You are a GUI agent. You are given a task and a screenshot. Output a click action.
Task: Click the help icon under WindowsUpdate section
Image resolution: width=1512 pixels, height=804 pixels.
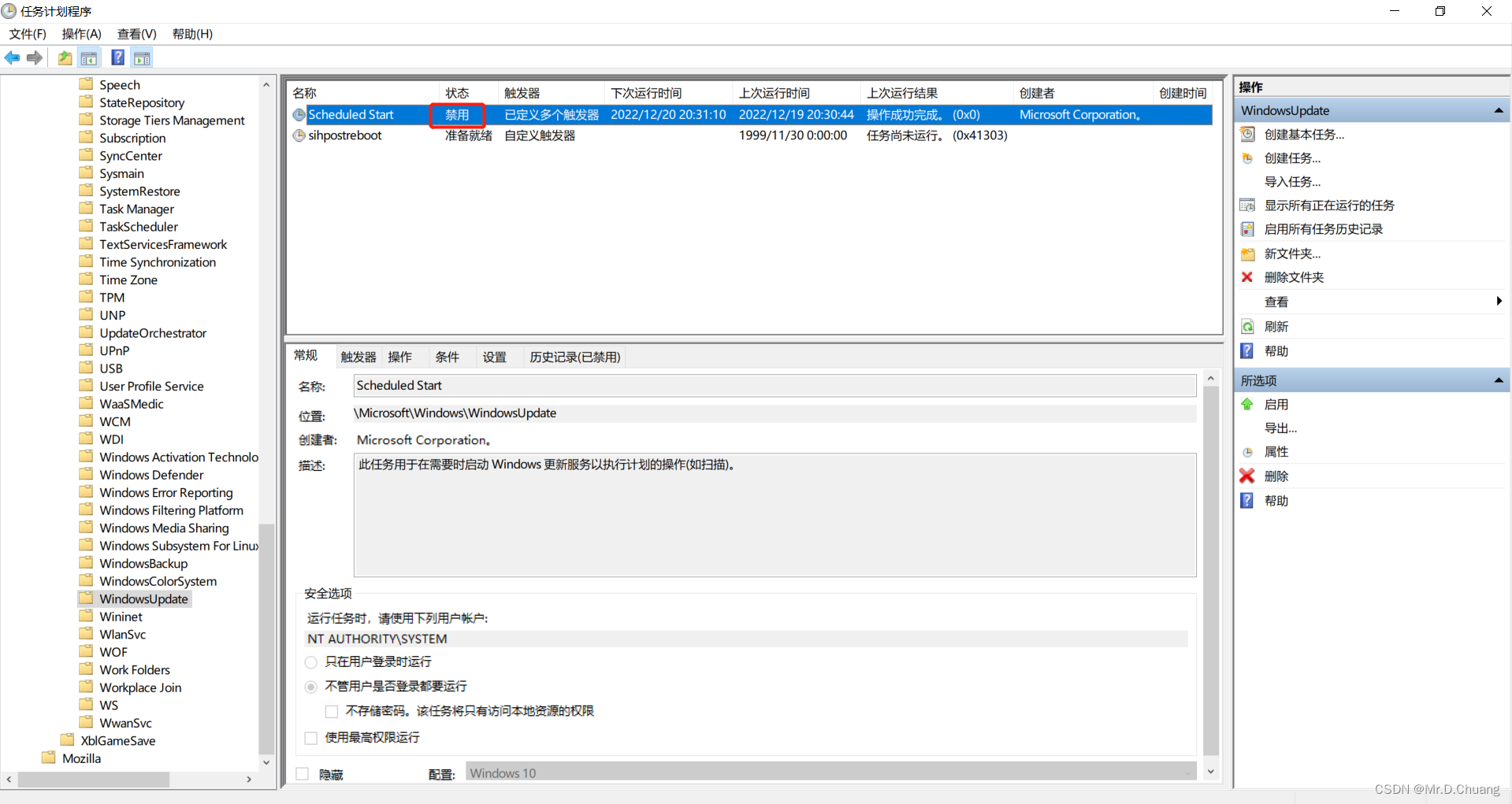pyautogui.click(x=1247, y=351)
